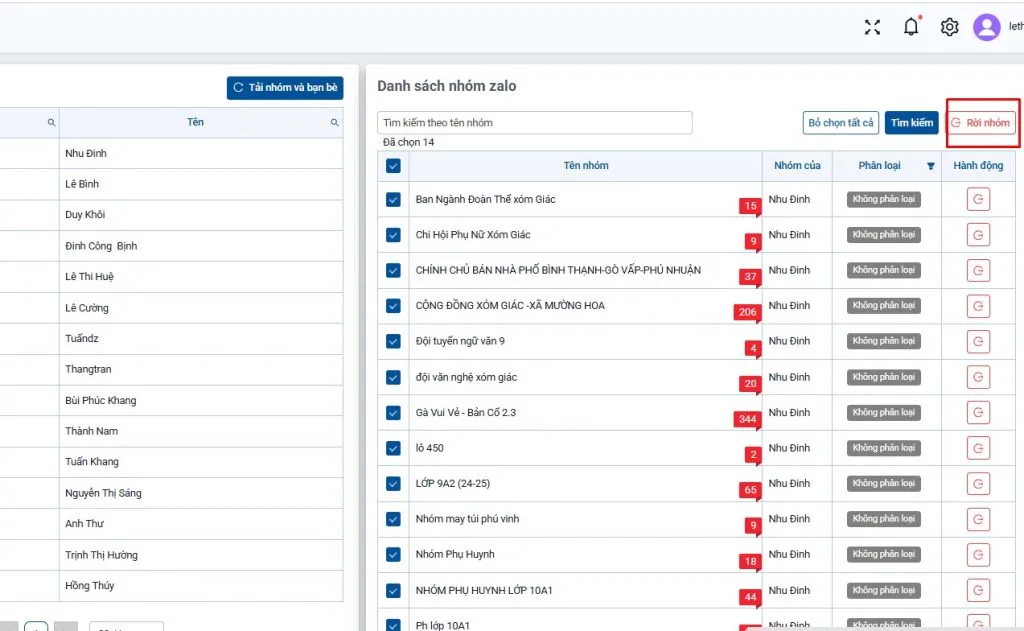Focus the group name search field
Viewport: 1024px width, 631px height.
pyautogui.click(x=534, y=123)
